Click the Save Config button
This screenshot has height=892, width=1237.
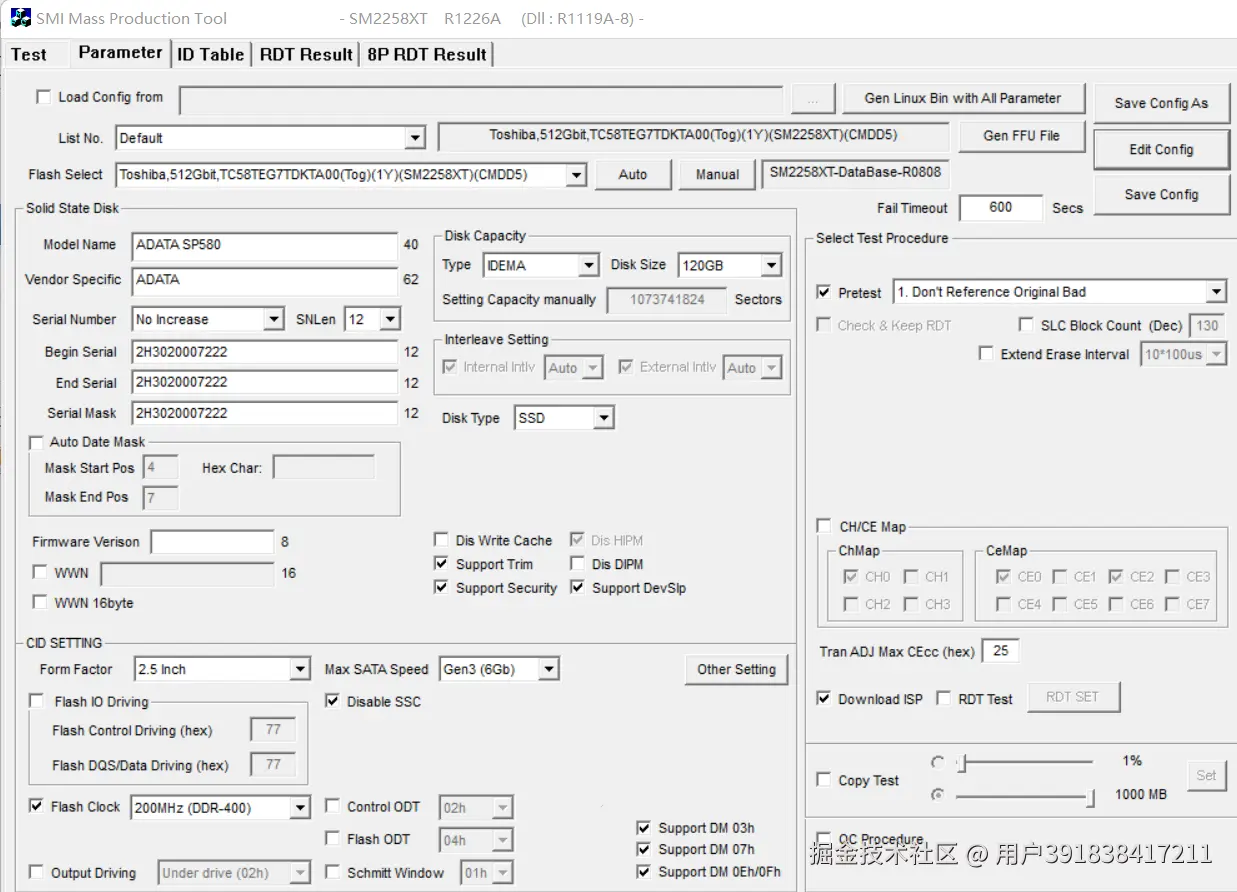(1161, 195)
